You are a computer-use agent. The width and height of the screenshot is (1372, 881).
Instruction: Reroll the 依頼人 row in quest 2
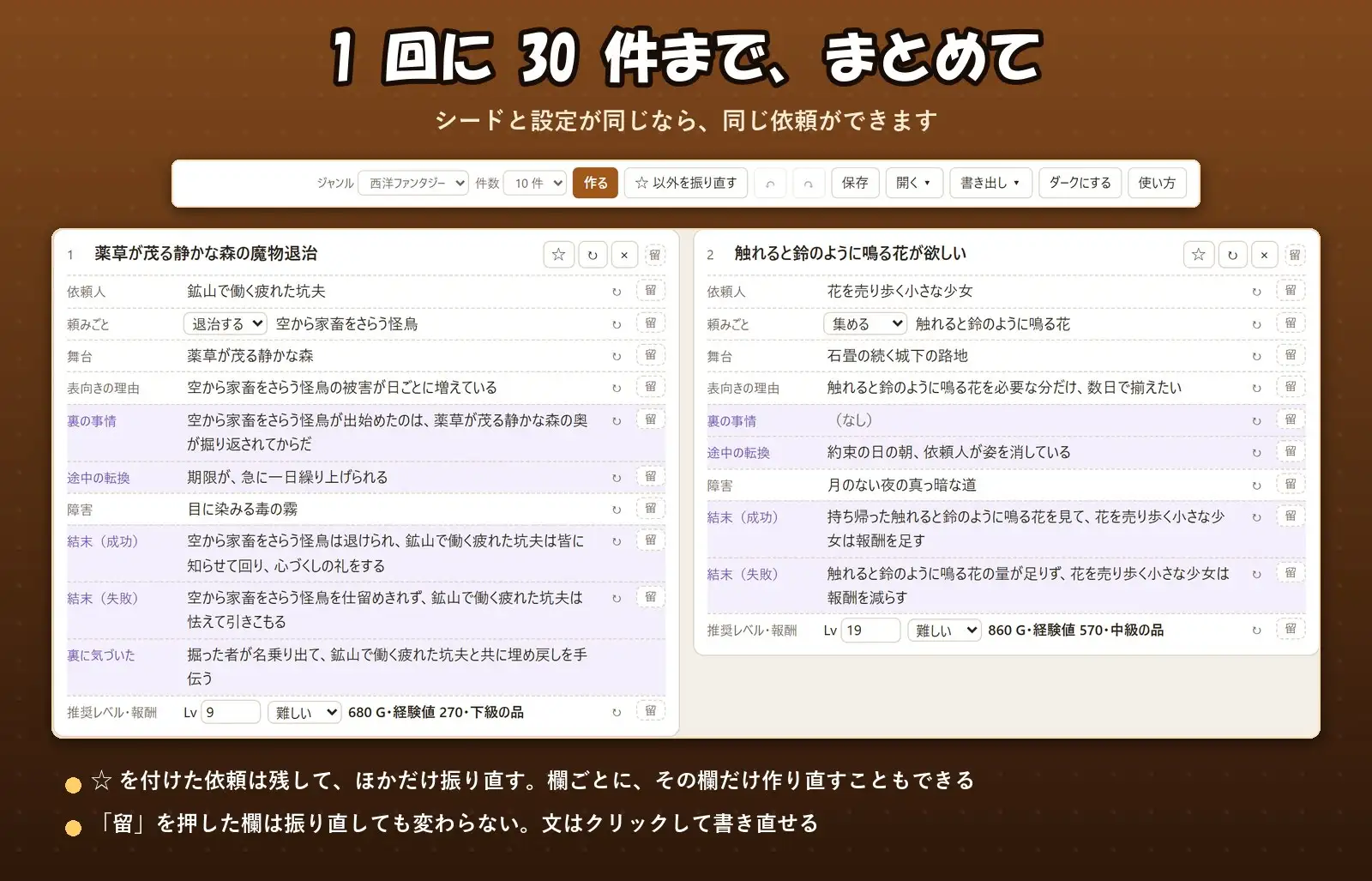[1256, 292]
